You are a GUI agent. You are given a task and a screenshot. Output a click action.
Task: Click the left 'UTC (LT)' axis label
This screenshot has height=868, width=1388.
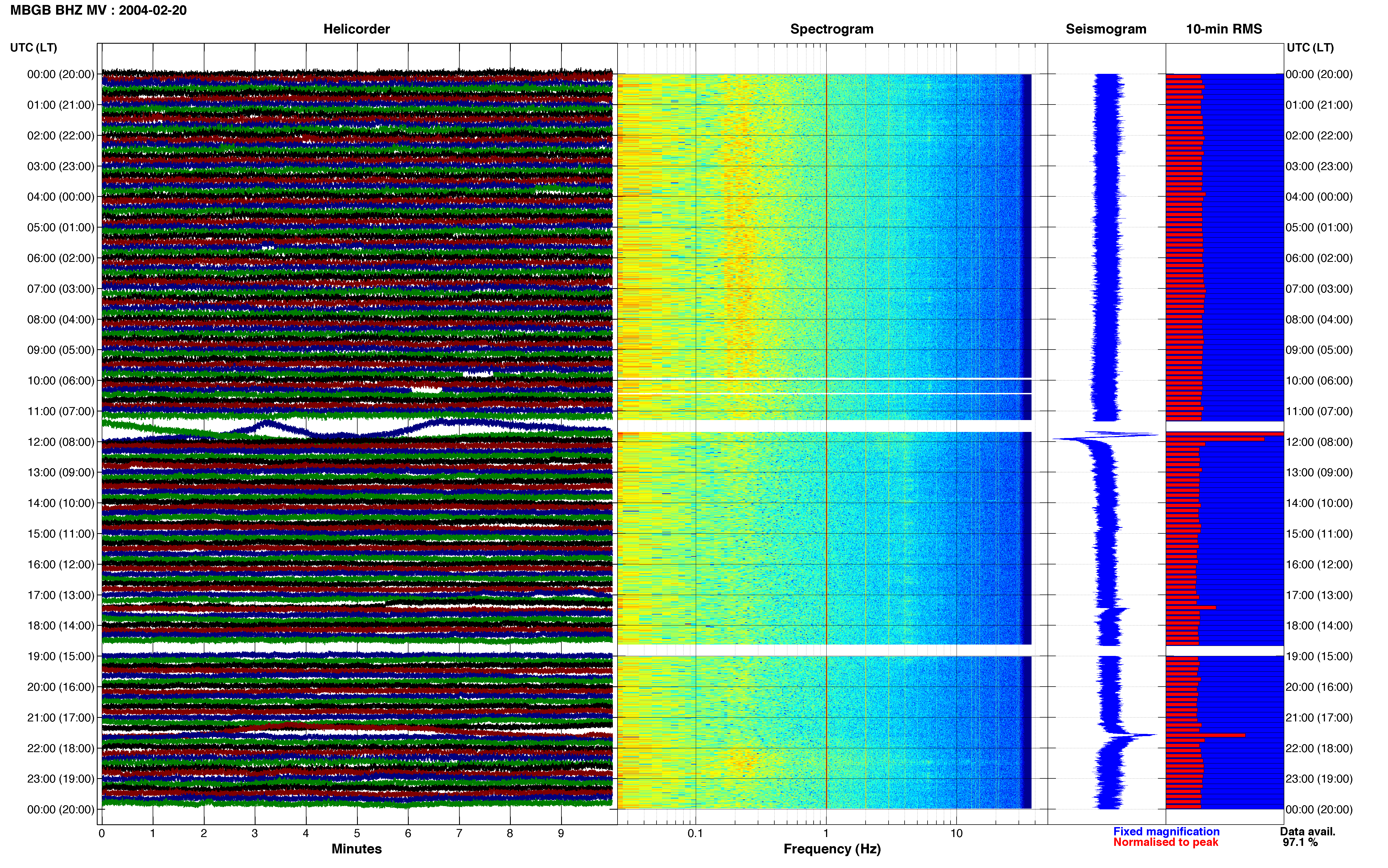pyautogui.click(x=34, y=48)
